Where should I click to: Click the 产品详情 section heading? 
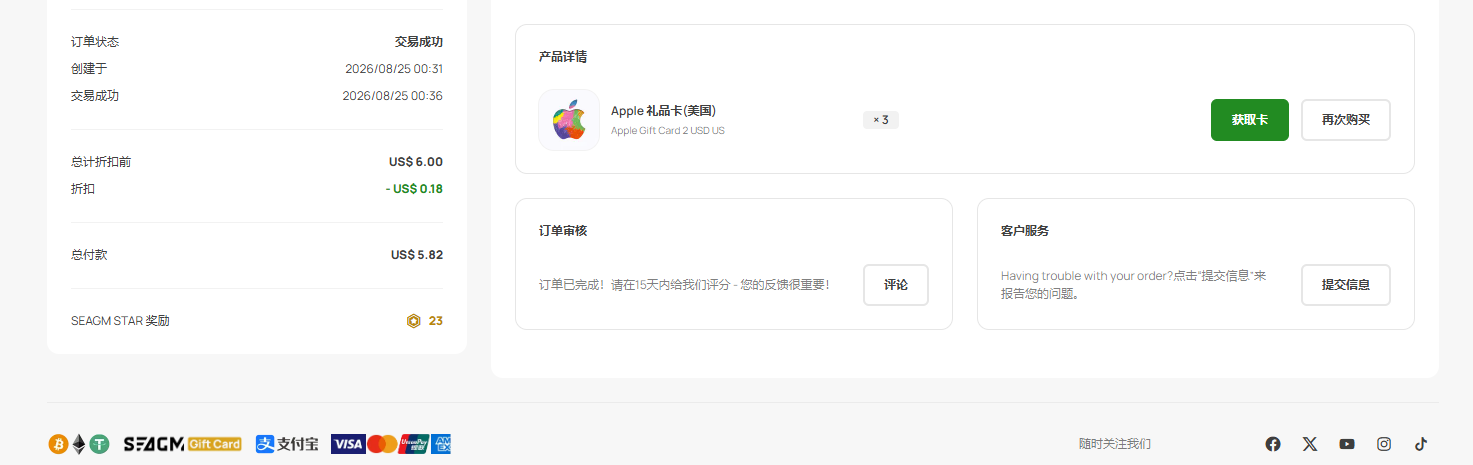[x=563, y=57]
